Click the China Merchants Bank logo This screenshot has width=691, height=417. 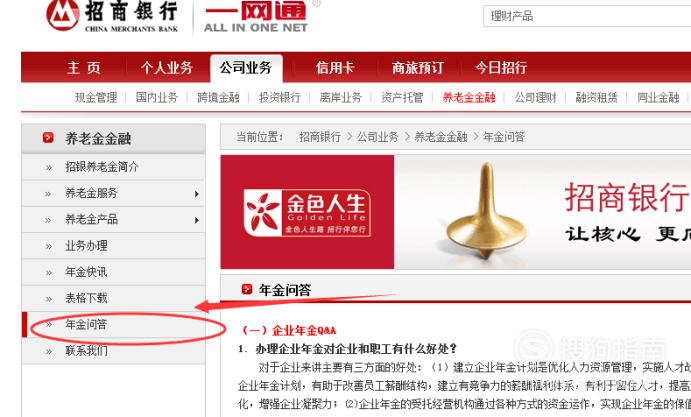112,16
